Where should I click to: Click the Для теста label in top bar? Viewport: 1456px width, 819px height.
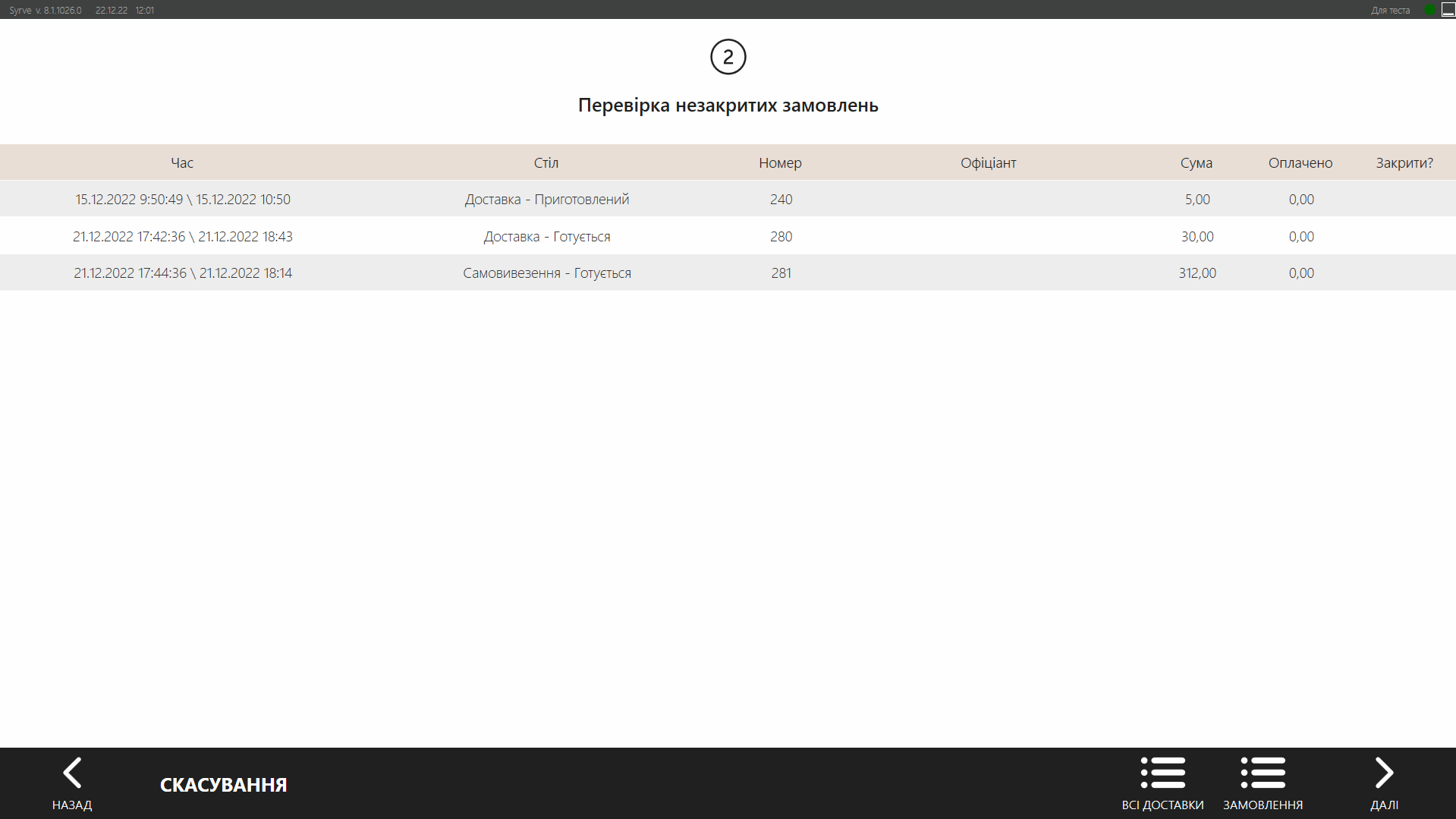(1390, 10)
